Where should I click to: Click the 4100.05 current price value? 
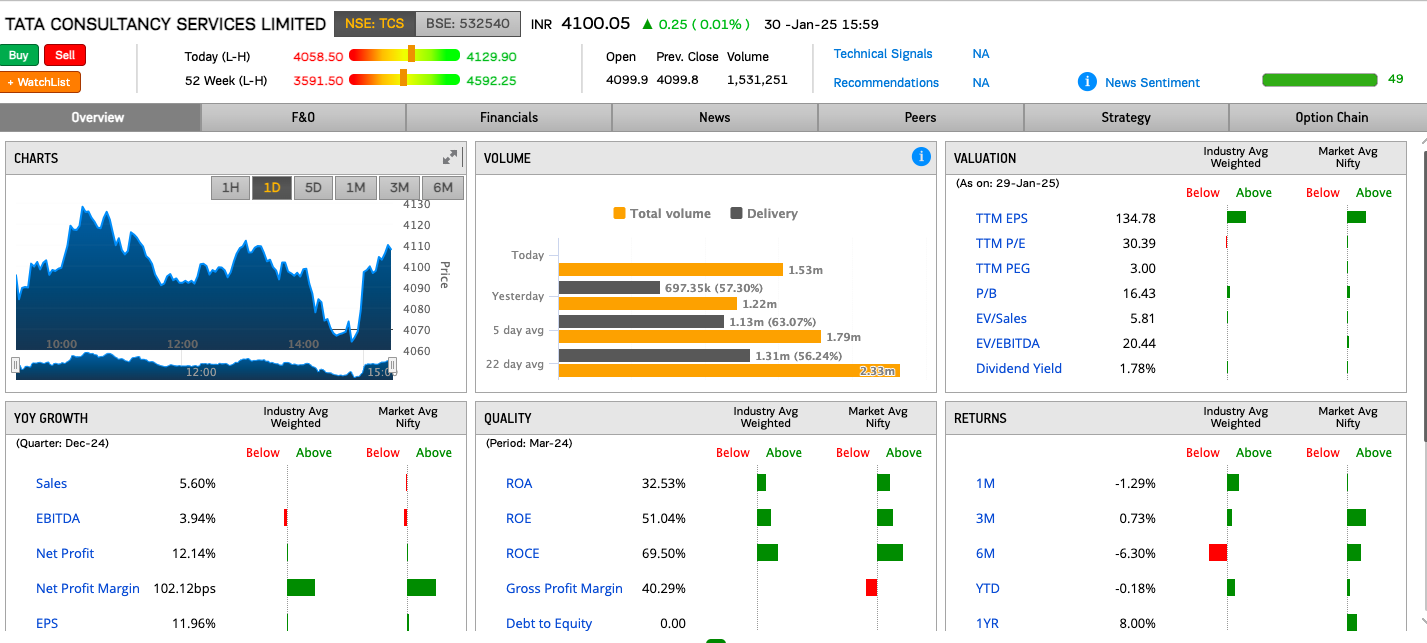[596, 23]
